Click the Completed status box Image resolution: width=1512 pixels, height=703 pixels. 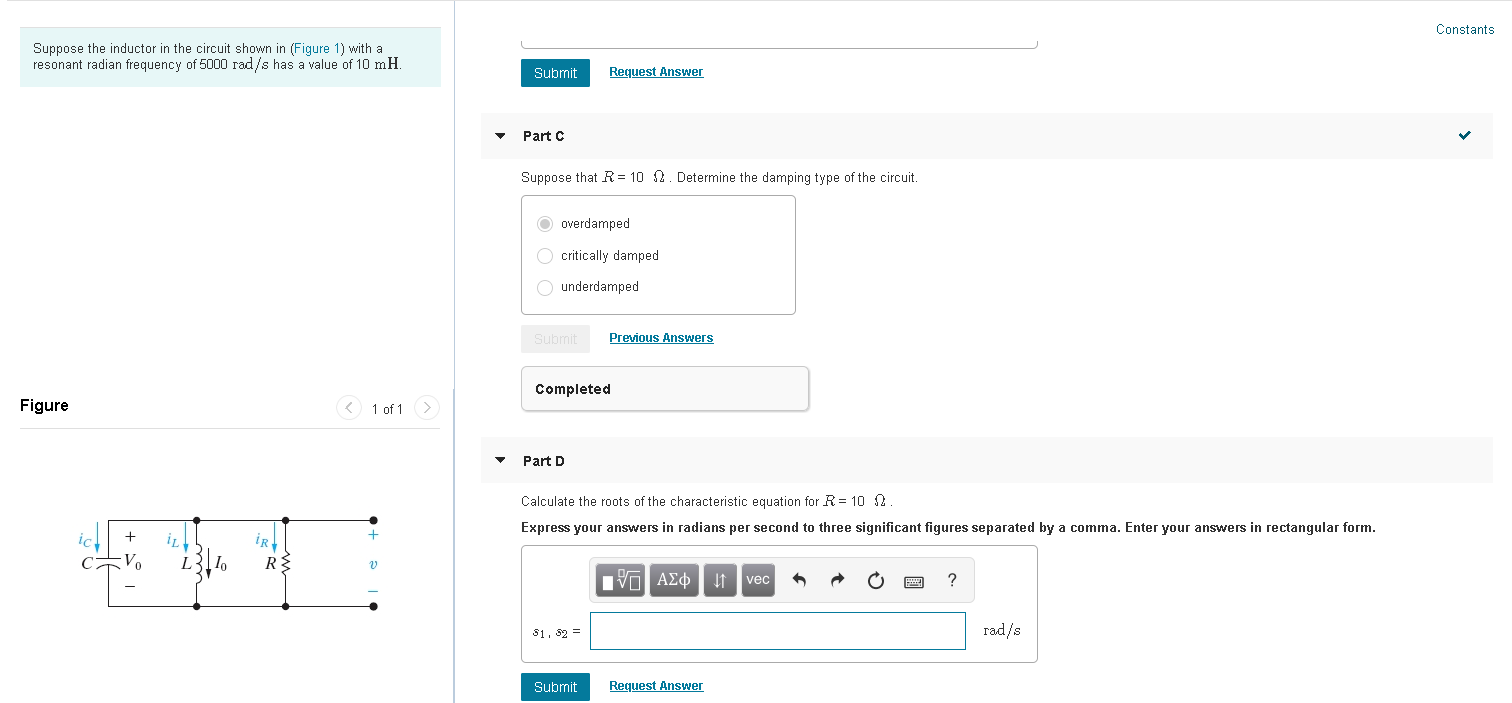[x=665, y=389]
